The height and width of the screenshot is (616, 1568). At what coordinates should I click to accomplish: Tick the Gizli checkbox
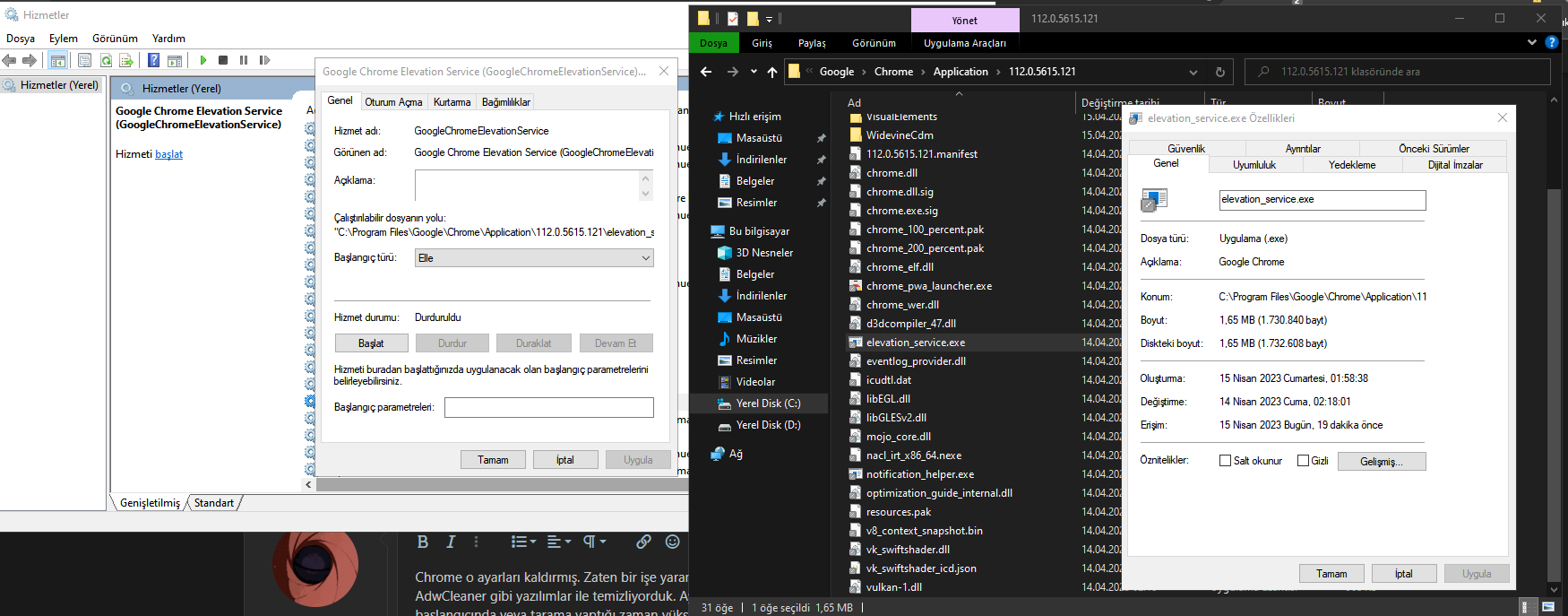point(1303,461)
